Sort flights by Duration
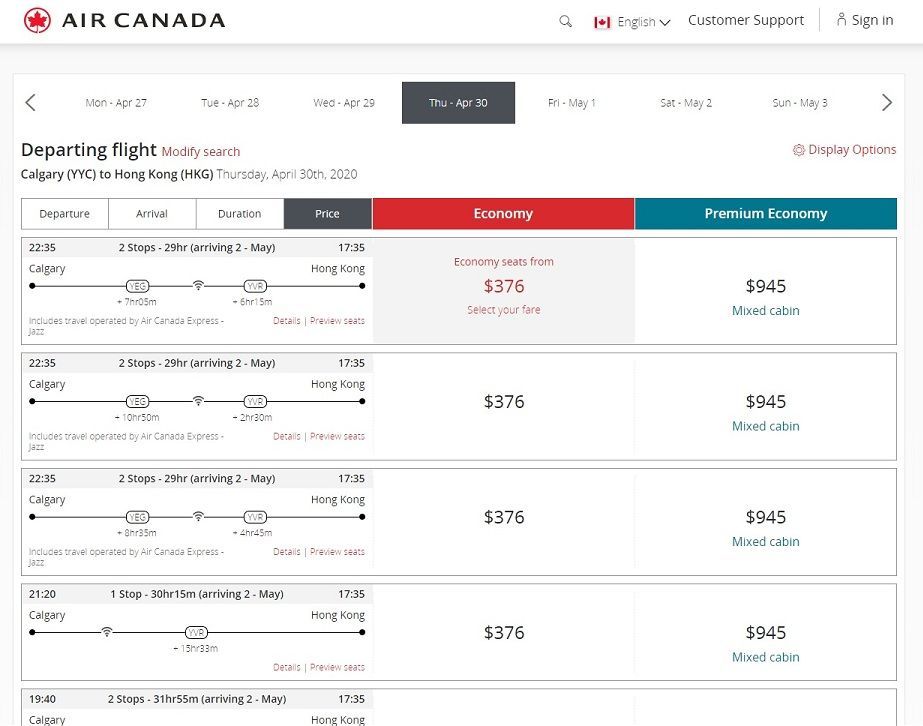This screenshot has height=726, width=923. point(240,214)
